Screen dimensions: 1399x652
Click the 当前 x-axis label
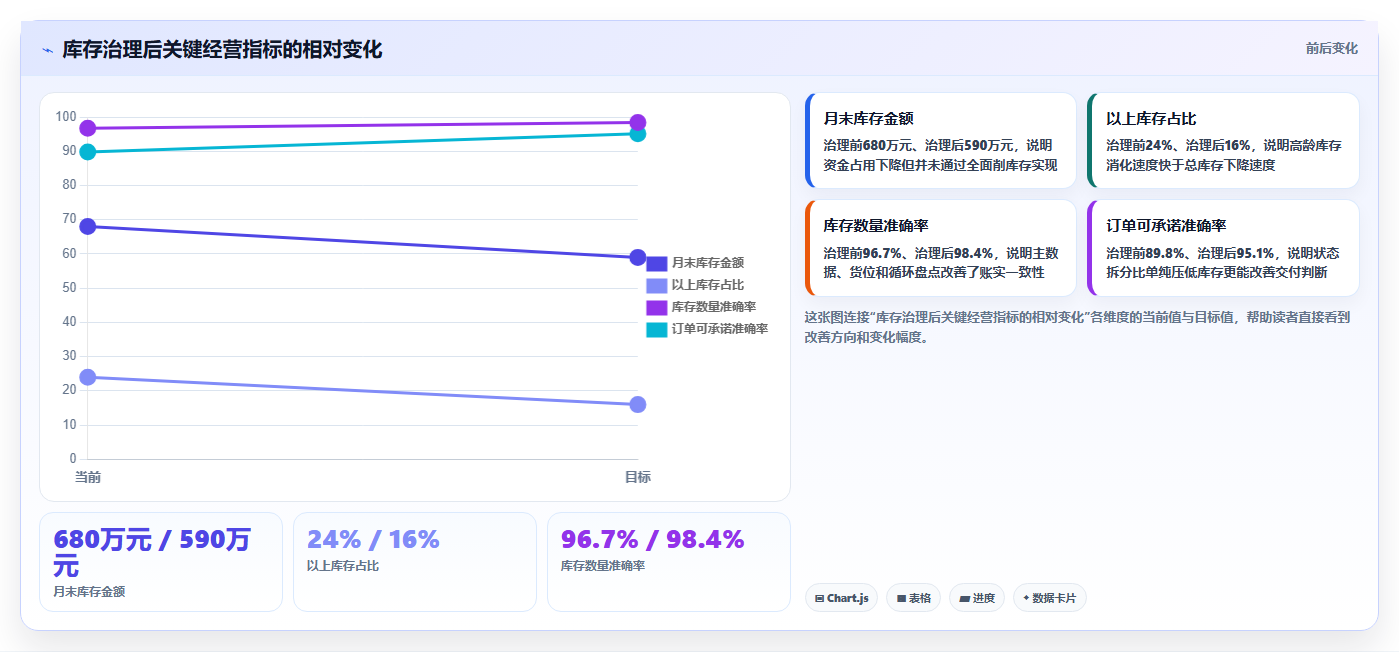[x=88, y=477]
